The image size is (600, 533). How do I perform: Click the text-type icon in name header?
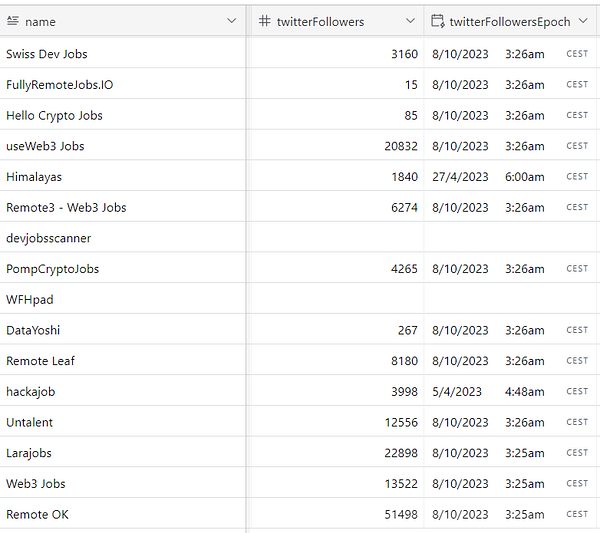(x=13, y=21)
